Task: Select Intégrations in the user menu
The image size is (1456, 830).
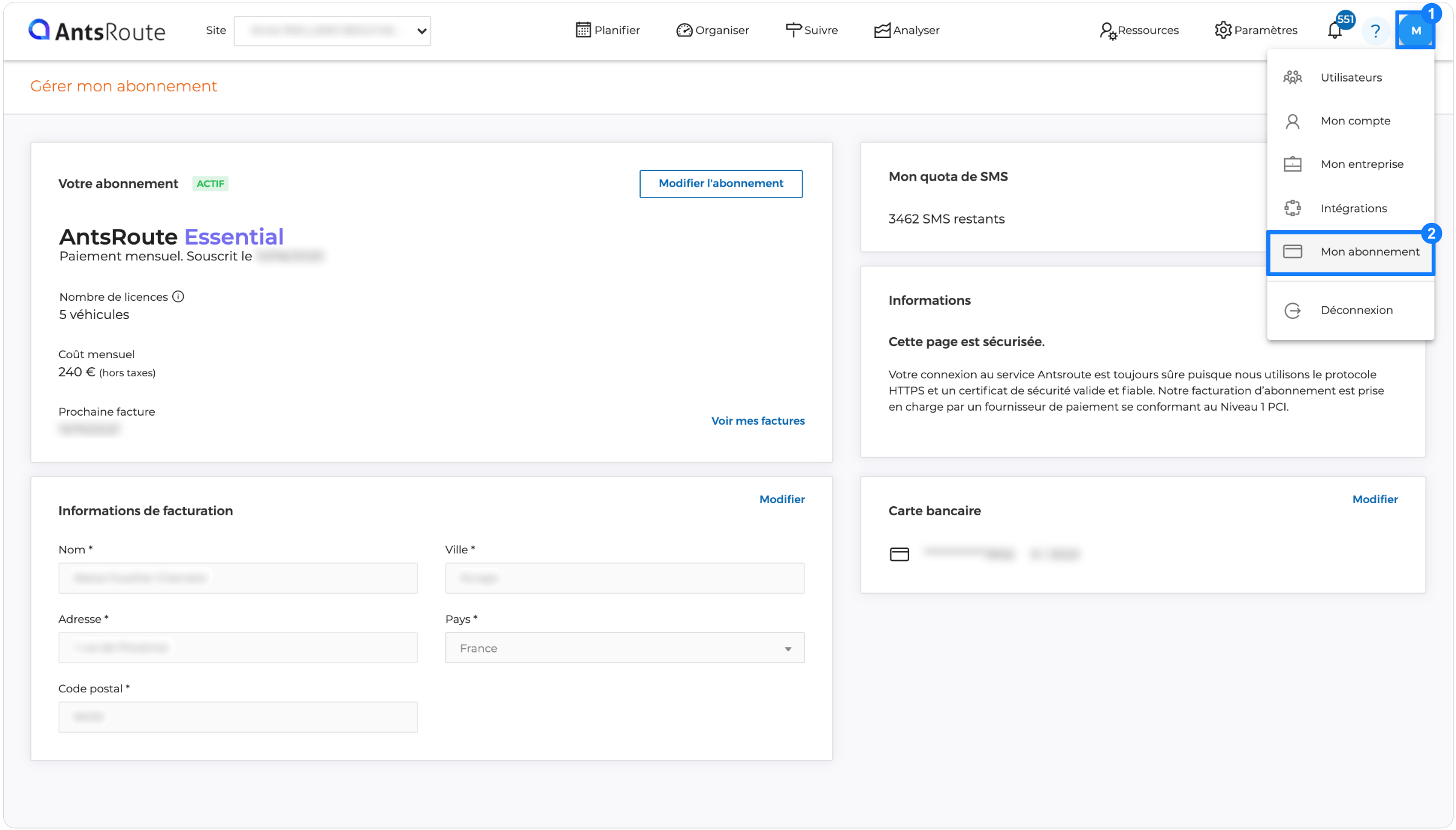Action: click(x=1350, y=208)
